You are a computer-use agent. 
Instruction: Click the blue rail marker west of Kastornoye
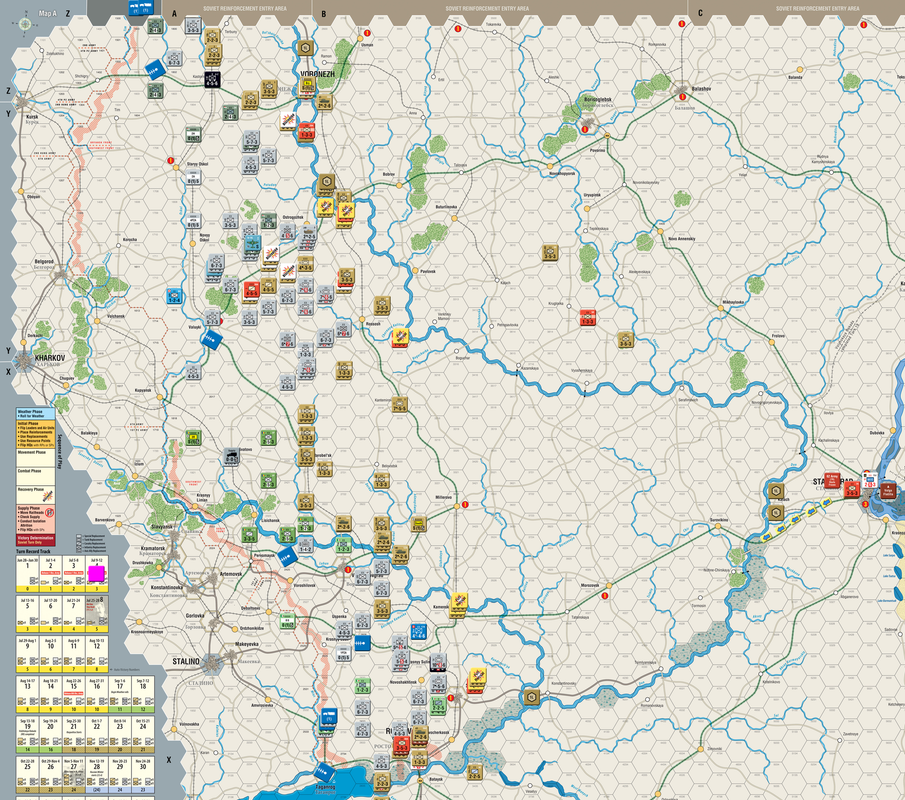click(155, 70)
